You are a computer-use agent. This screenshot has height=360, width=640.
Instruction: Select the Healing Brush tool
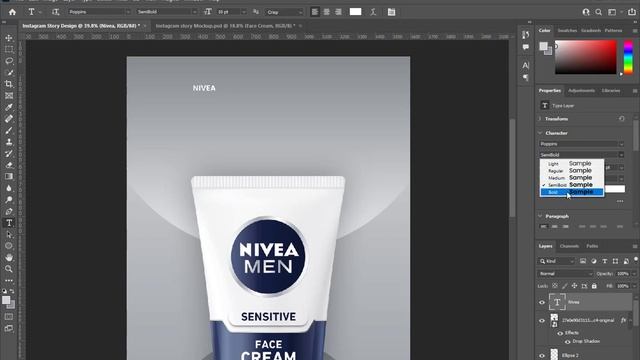pyautogui.click(x=9, y=119)
